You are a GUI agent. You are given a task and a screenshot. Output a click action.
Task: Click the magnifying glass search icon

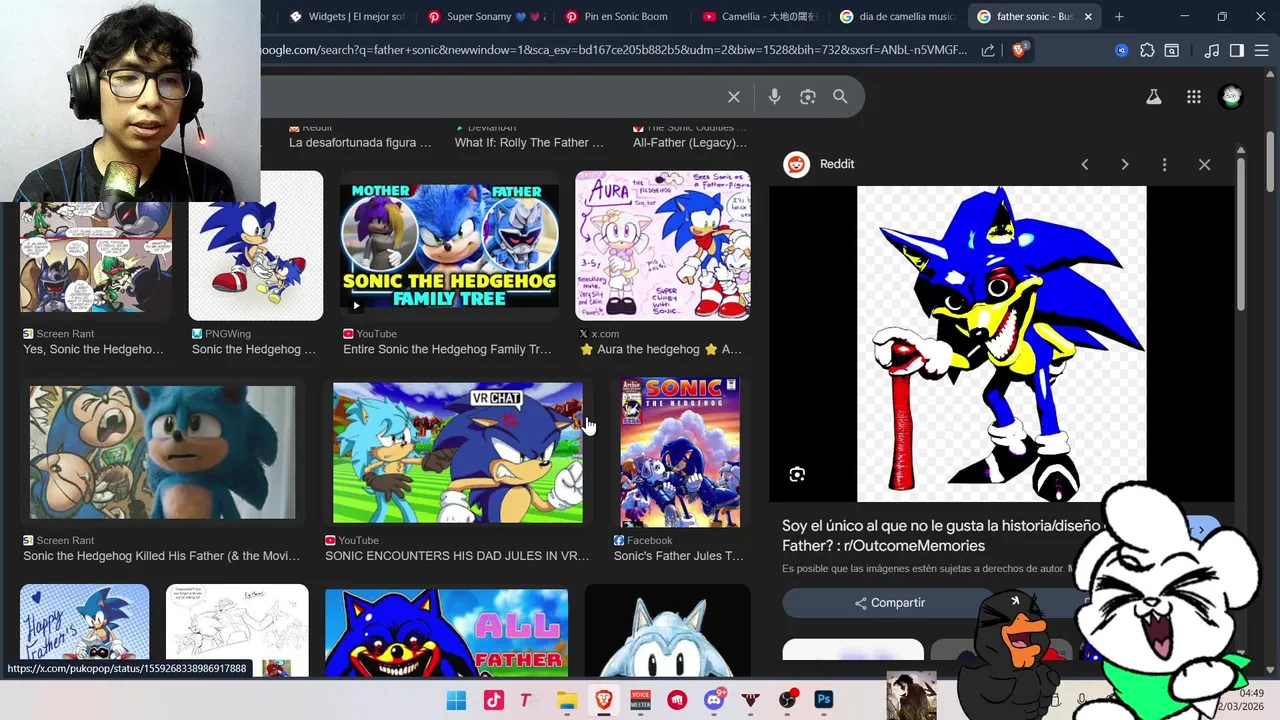tap(840, 97)
